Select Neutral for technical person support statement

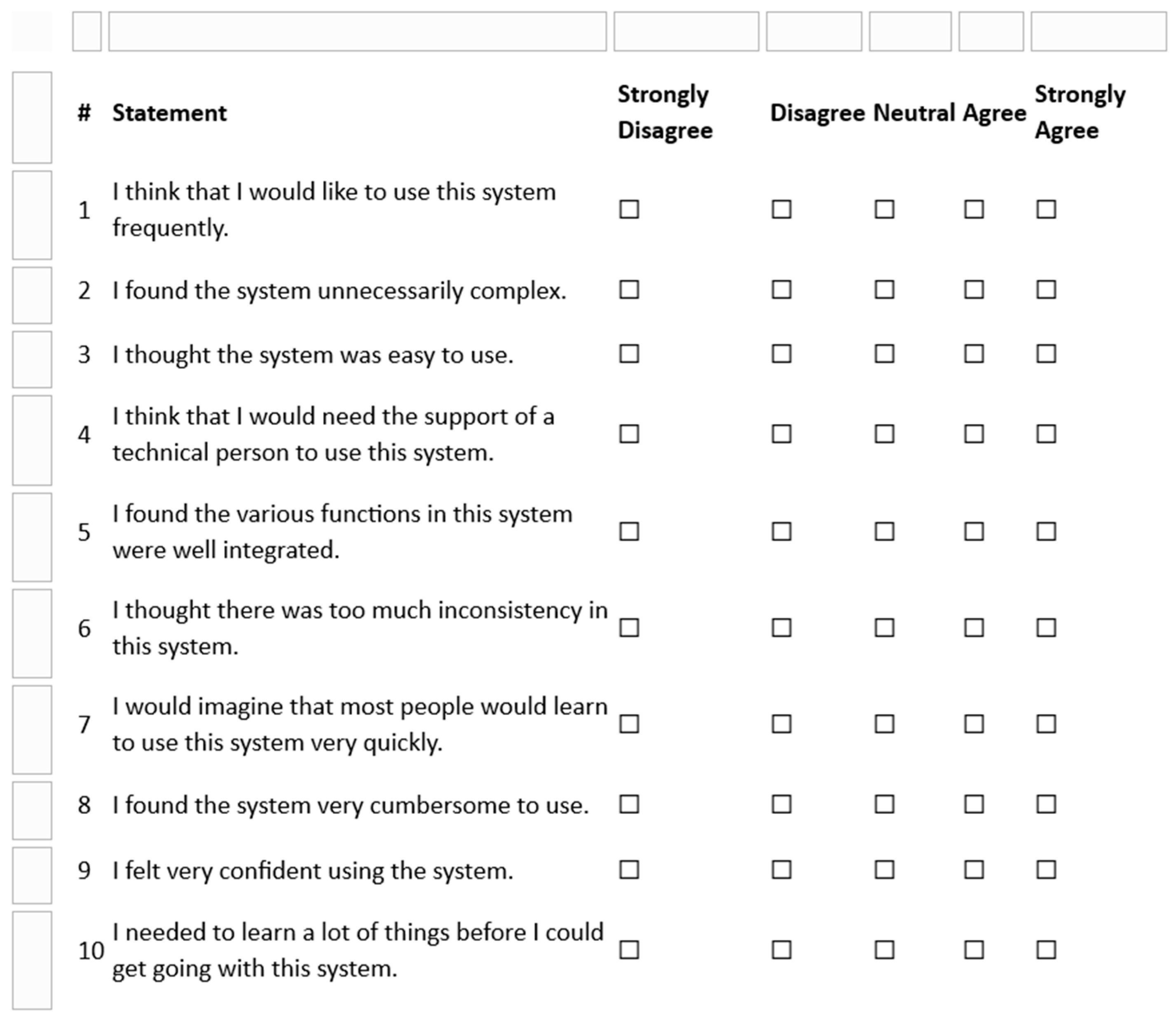[x=884, y=434]
